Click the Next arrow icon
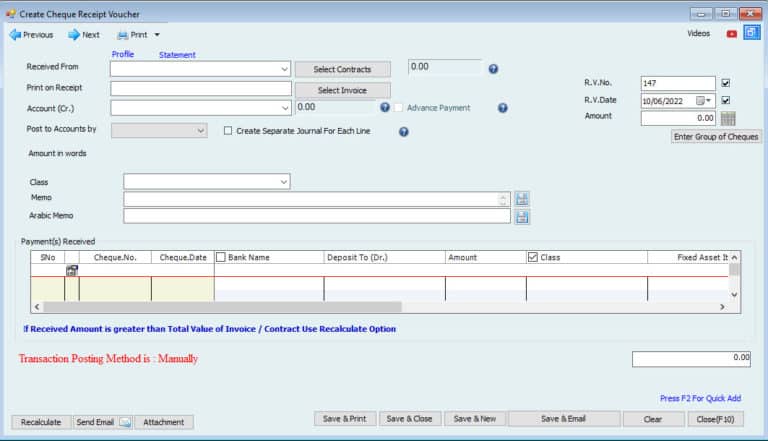Screen dimensions: 768x441 coord(73,34)
